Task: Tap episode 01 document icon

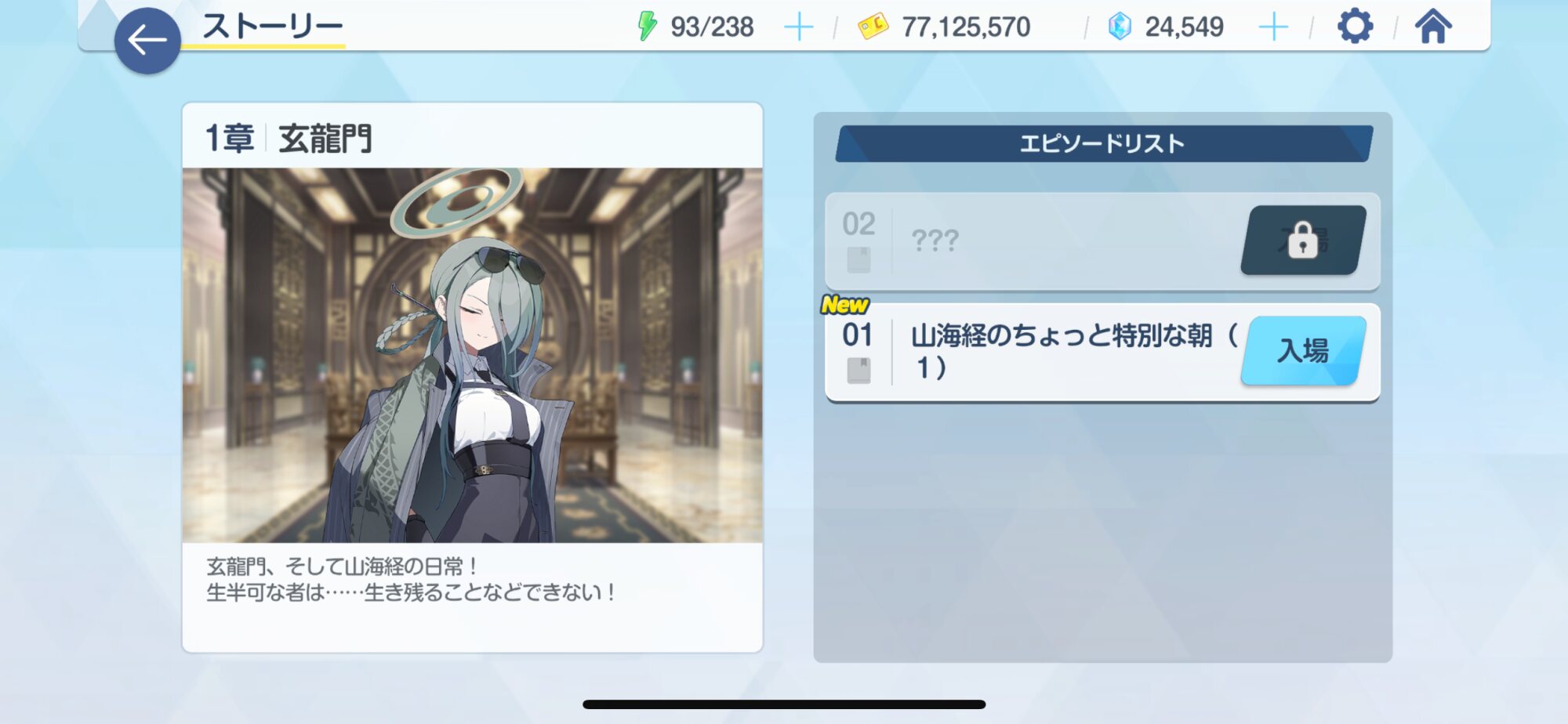Action: (858, 370)
